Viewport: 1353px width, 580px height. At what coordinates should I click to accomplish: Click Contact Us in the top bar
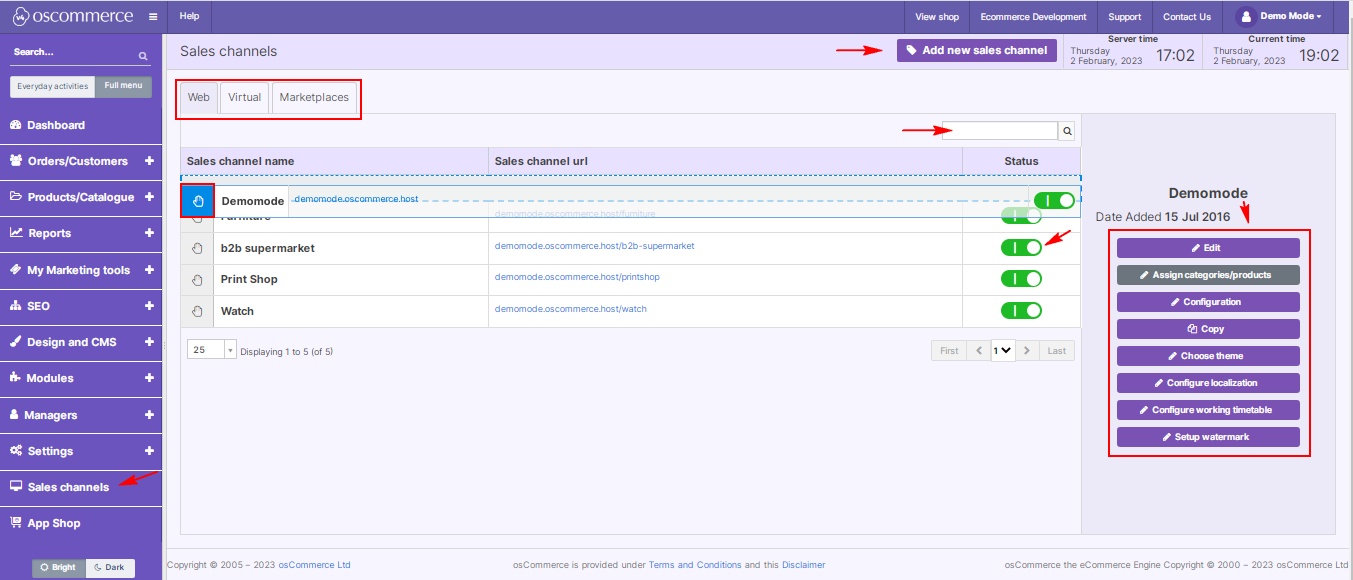pos(1187,17)
